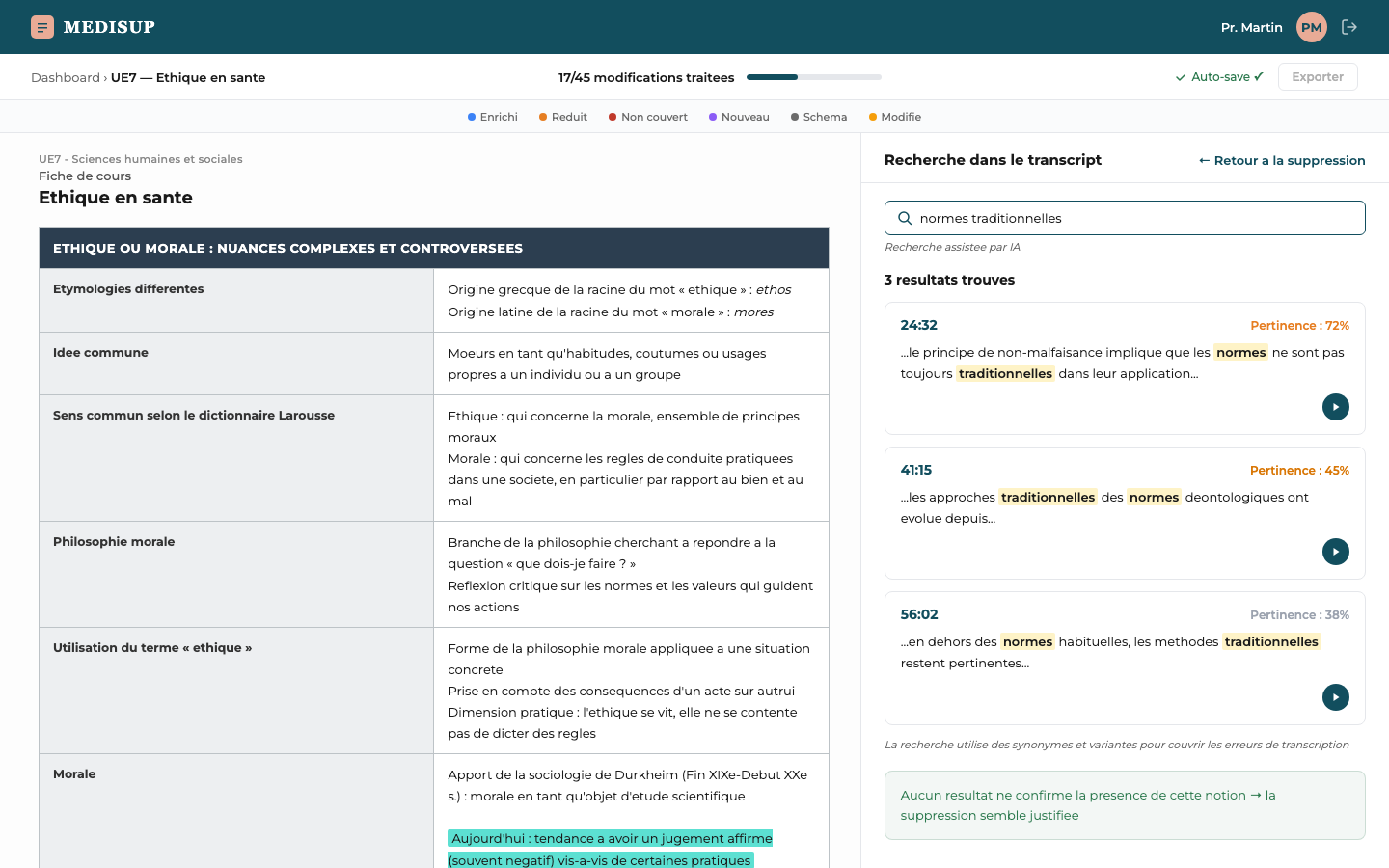Click the 3 resultats trouves heading
This screenshot has width=1389, height=868.
point(949,280)
